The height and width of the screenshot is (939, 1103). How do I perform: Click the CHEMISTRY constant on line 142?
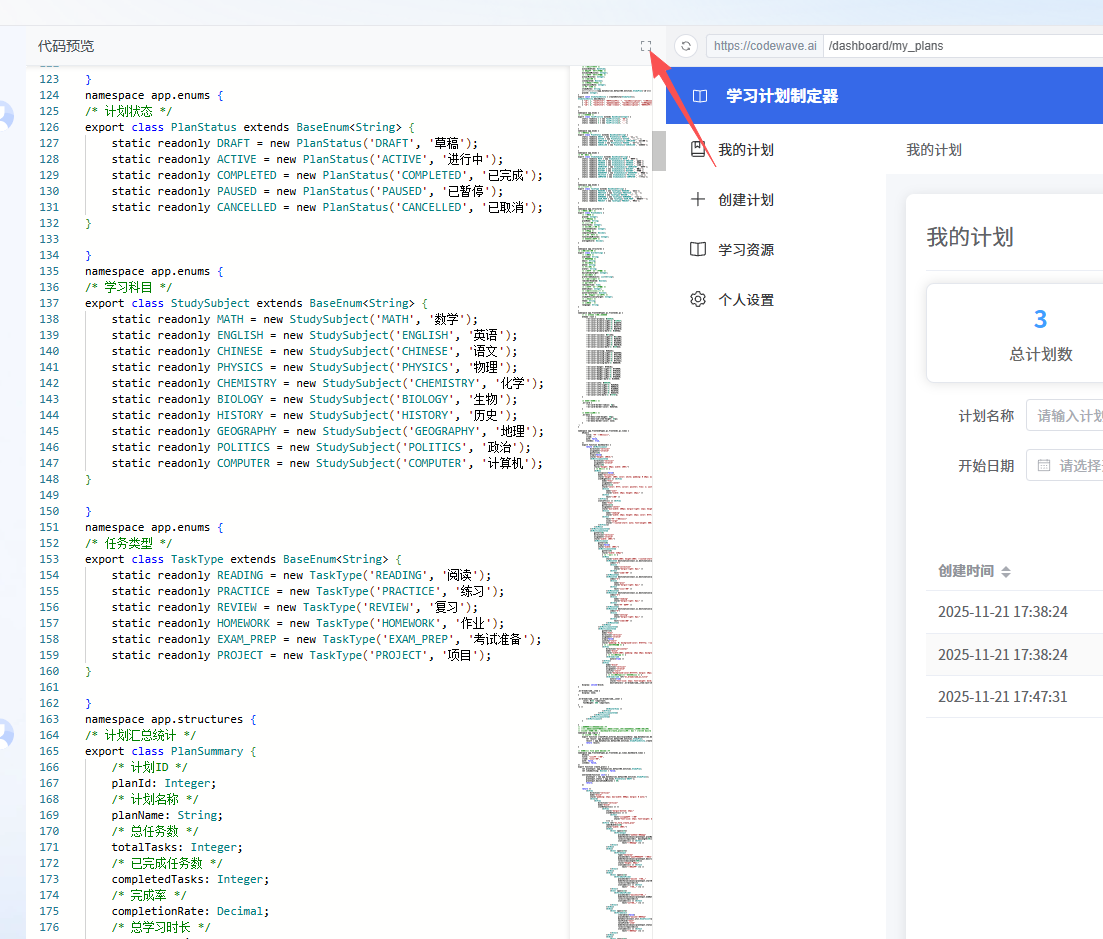tap(246, 383)
